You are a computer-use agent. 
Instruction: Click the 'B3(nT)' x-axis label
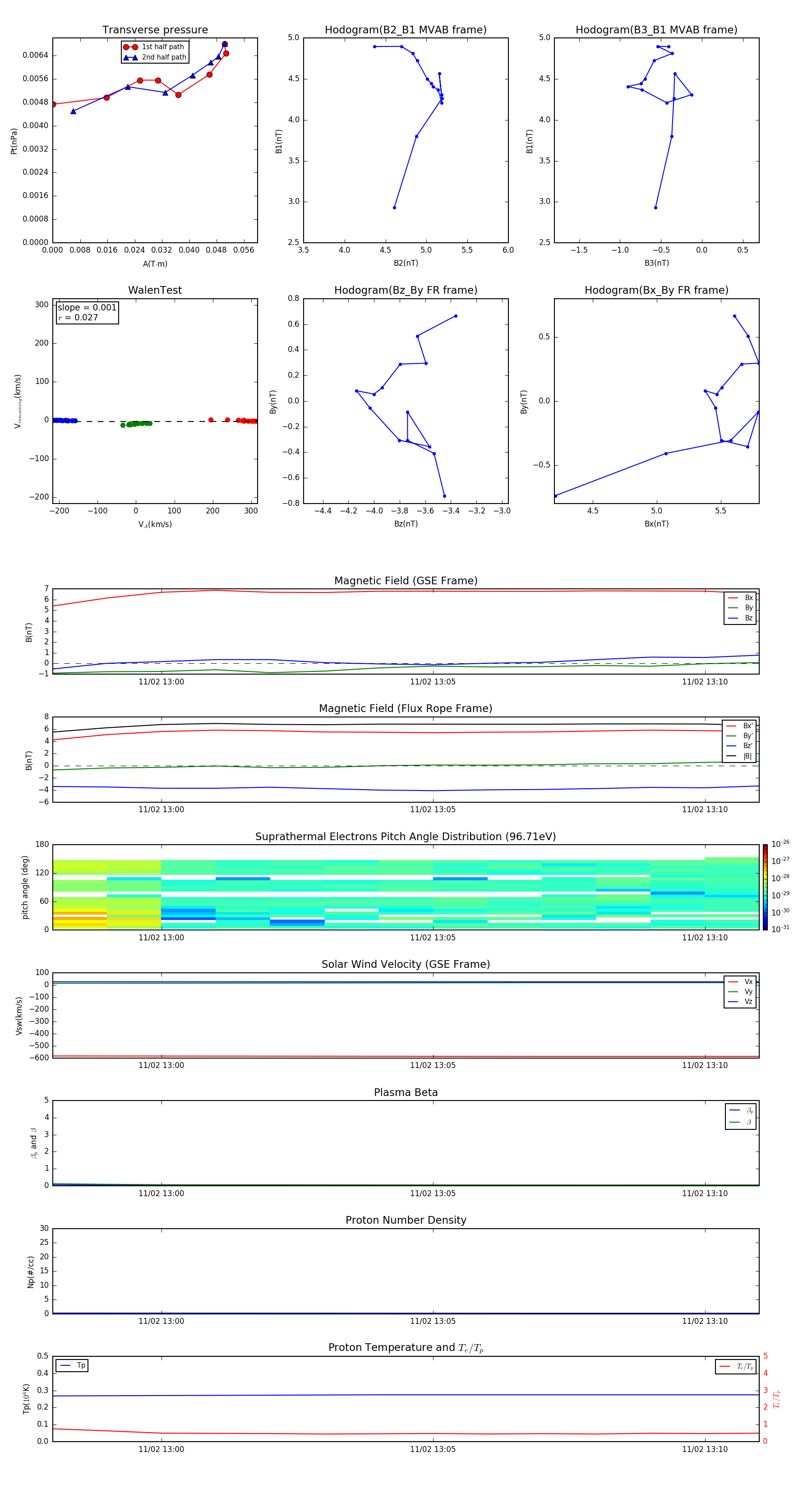click(656, 263)
